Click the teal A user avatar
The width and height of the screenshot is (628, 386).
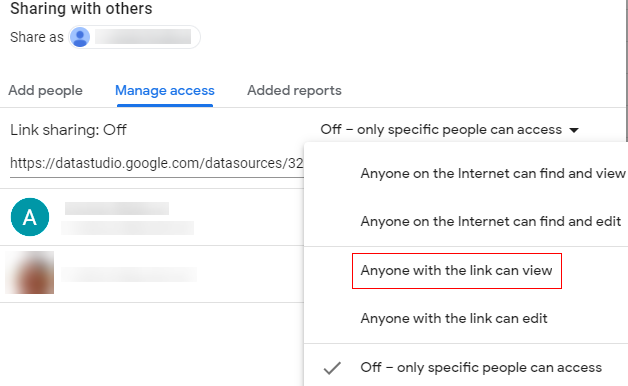pyautogui.click(x=30, y=217)
